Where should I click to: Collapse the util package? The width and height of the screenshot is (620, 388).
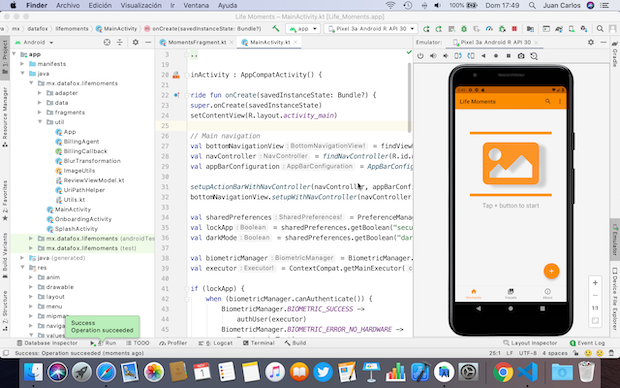40,122
